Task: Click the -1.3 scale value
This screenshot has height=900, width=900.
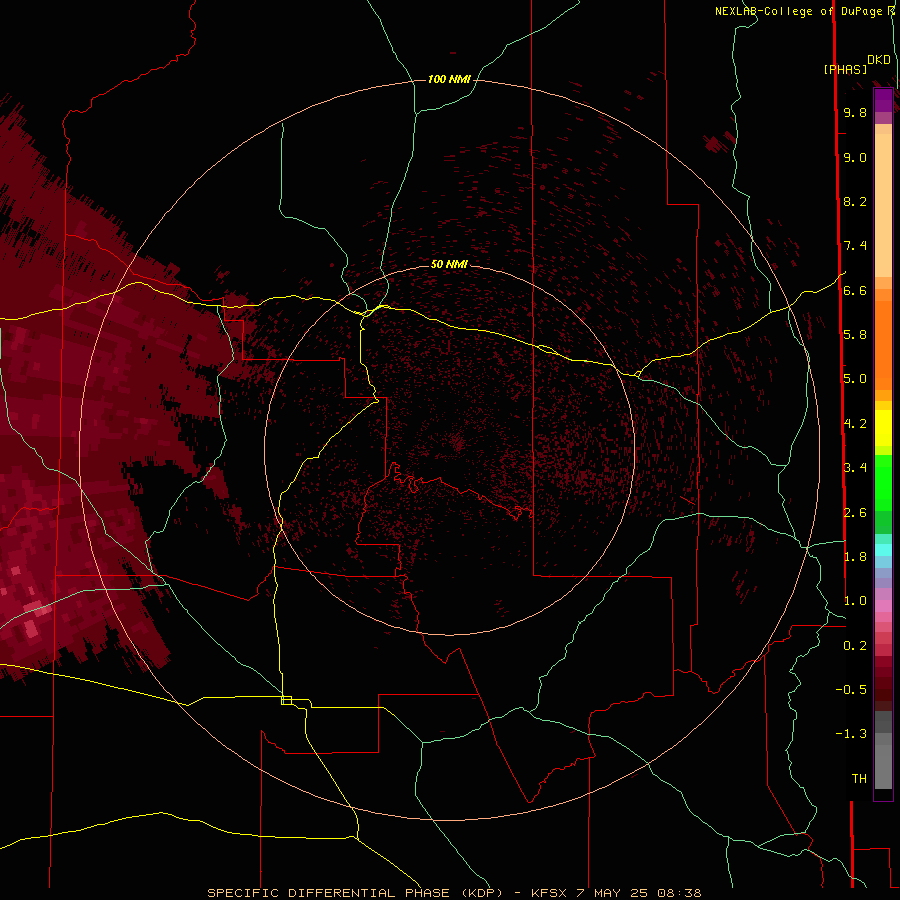Action: pos(851,734)
